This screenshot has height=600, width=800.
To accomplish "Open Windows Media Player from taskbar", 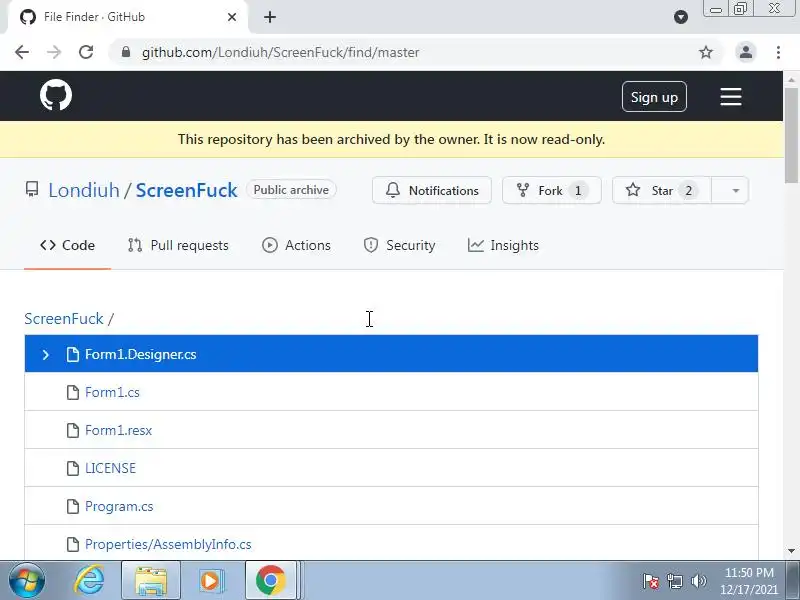I will click(210, 580).
